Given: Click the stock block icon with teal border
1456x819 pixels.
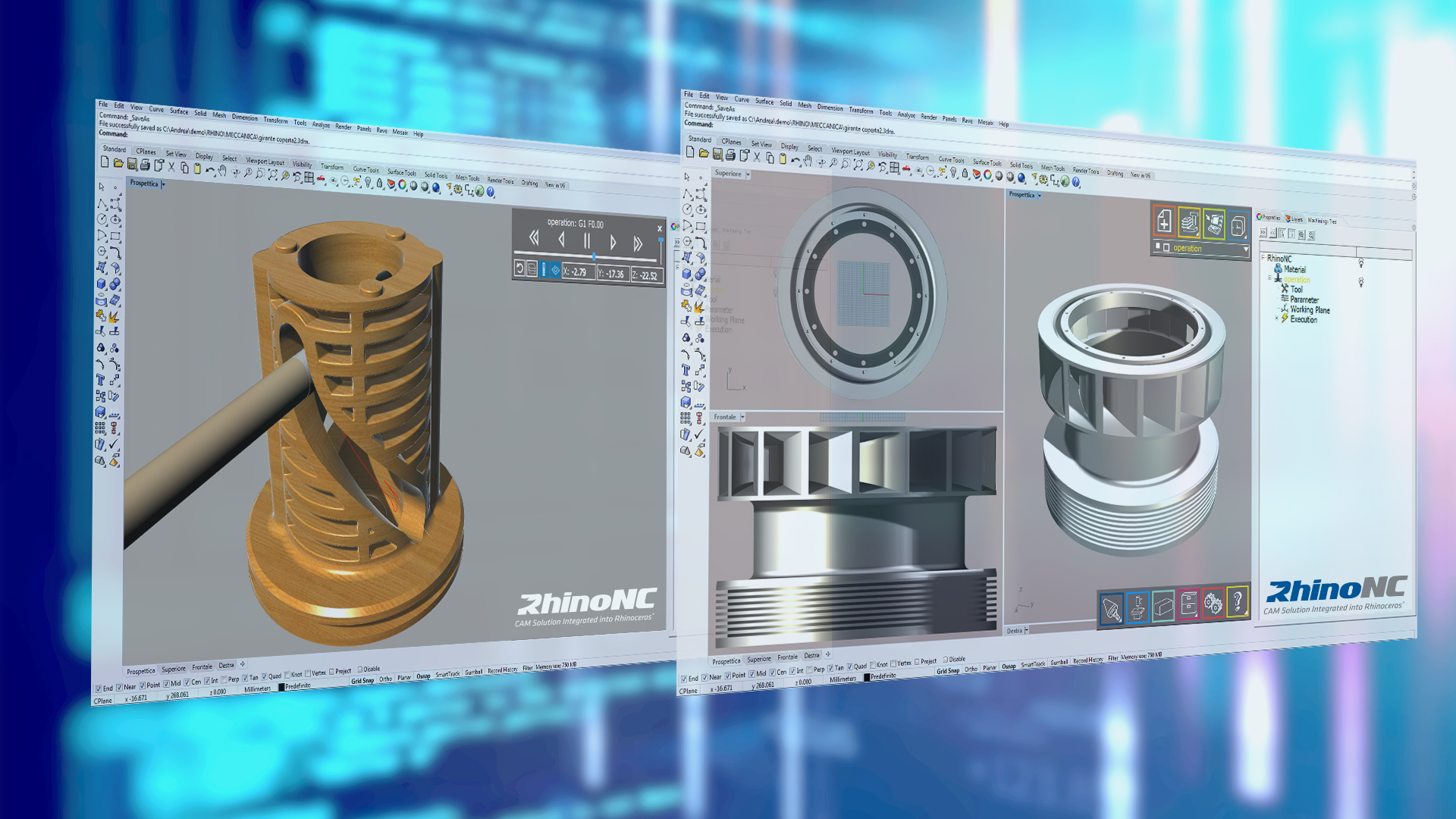Looking at the screenshot, I should [1163, 607].
